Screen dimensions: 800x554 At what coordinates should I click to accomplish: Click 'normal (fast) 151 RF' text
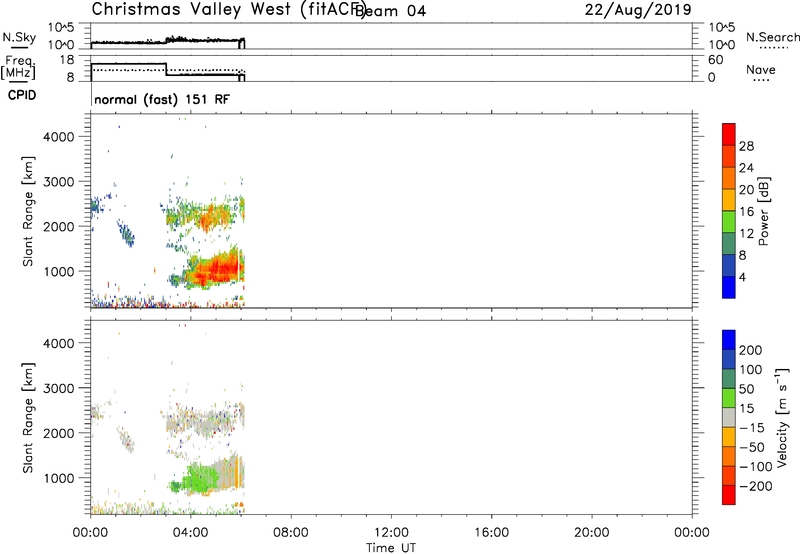tap(162, 99)
